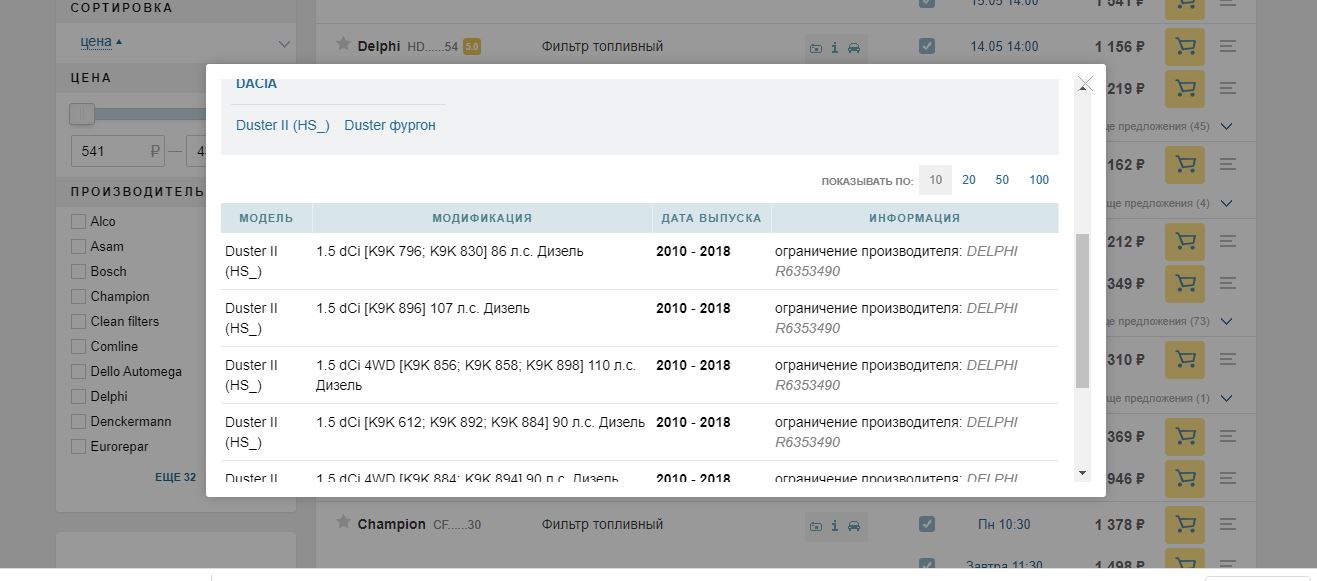Open the lines menu beside the 219 ₽ offer
This screenshot has height=581, width=1317.
point(1229,89)
